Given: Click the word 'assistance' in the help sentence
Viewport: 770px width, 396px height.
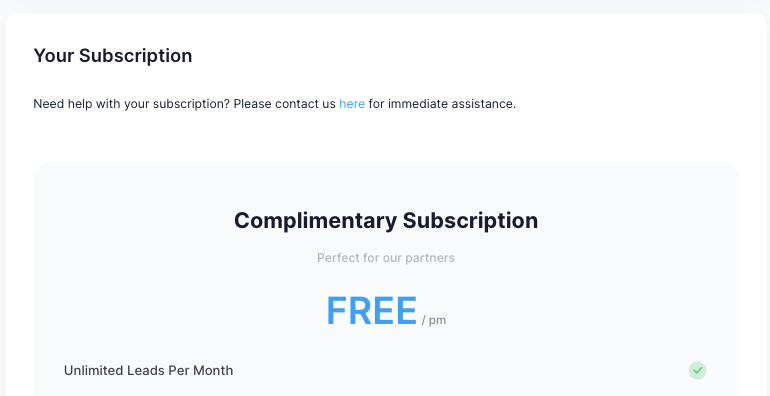Looking at the screenshot, I should [484, 104].
